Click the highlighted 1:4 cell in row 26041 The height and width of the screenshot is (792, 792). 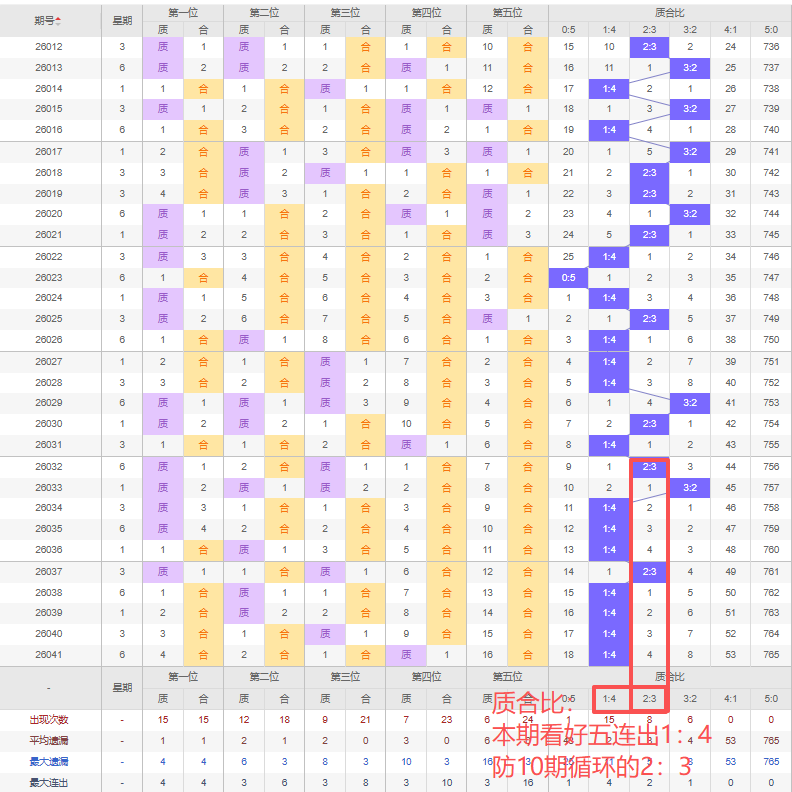(609, 655)
